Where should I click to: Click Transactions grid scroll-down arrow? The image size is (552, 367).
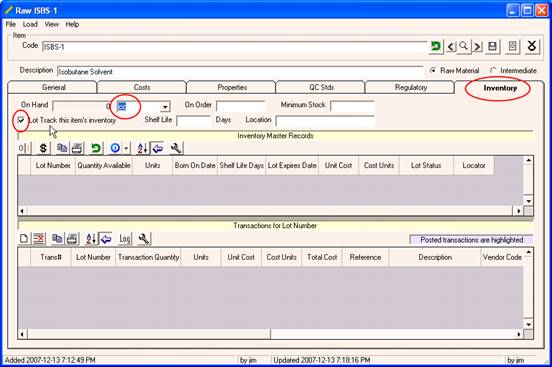click(528, 325)
